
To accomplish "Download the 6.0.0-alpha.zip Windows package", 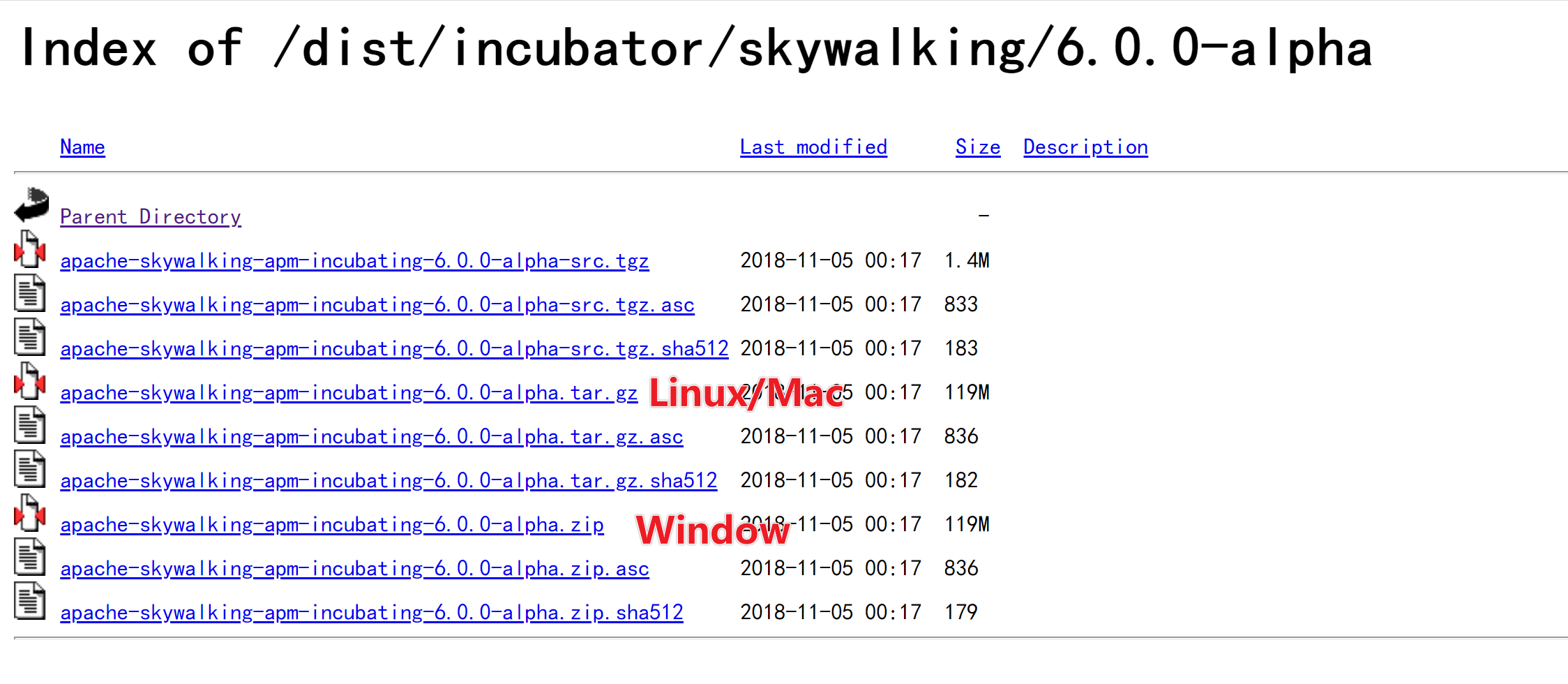I will (x=332, y=525).
